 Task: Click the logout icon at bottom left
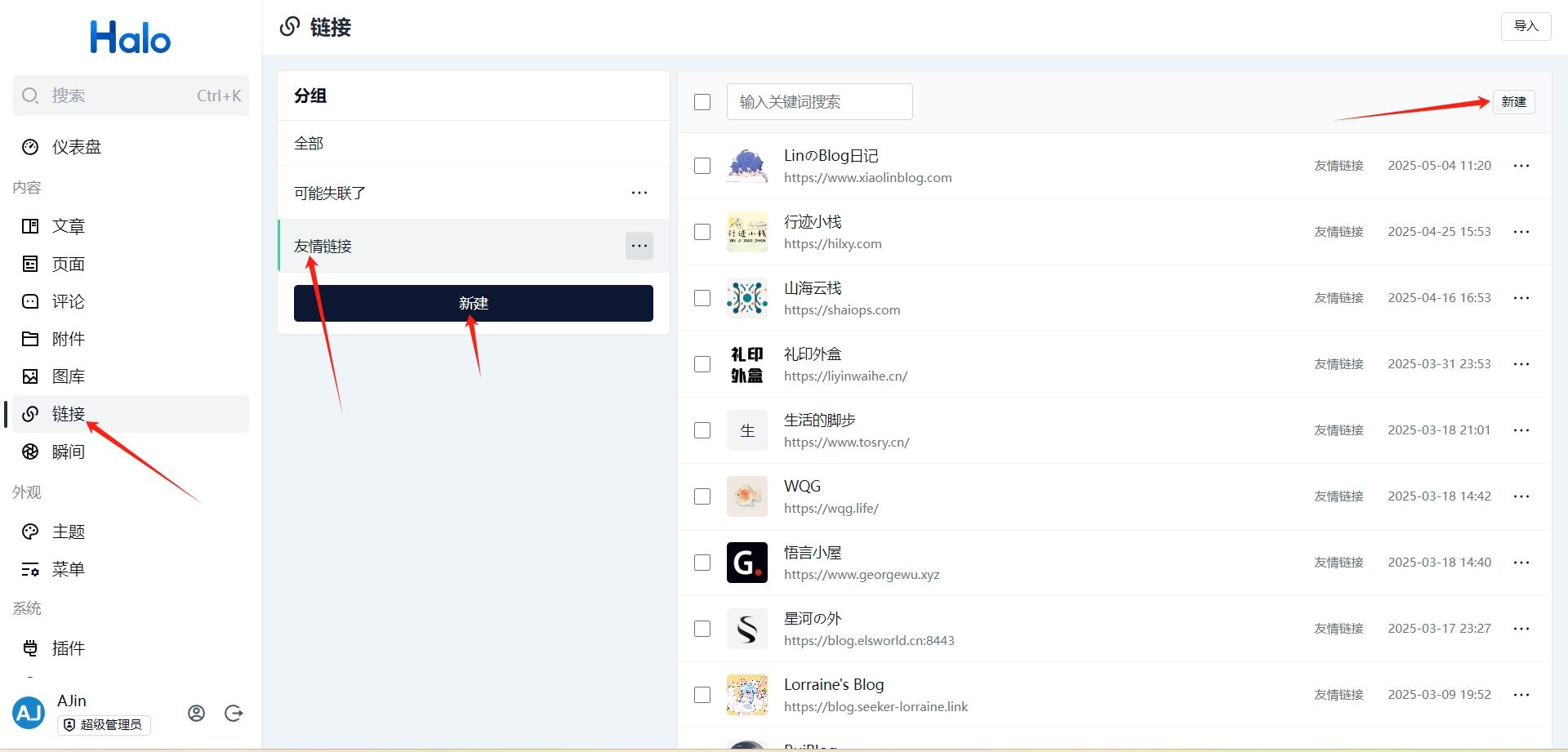click(x=234, y=713)
